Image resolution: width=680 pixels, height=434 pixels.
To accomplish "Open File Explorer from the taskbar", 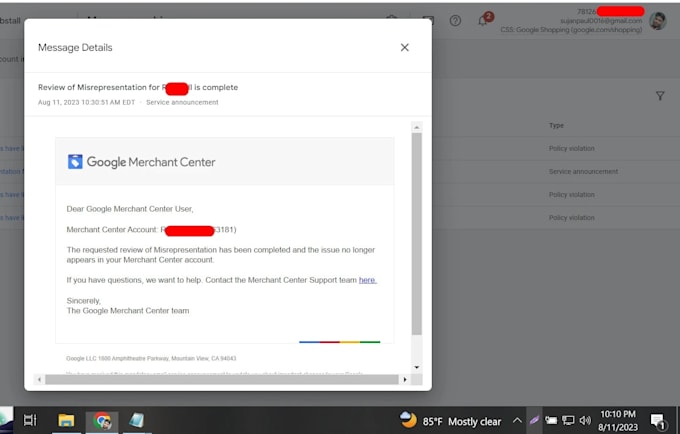I will [66, 420].
